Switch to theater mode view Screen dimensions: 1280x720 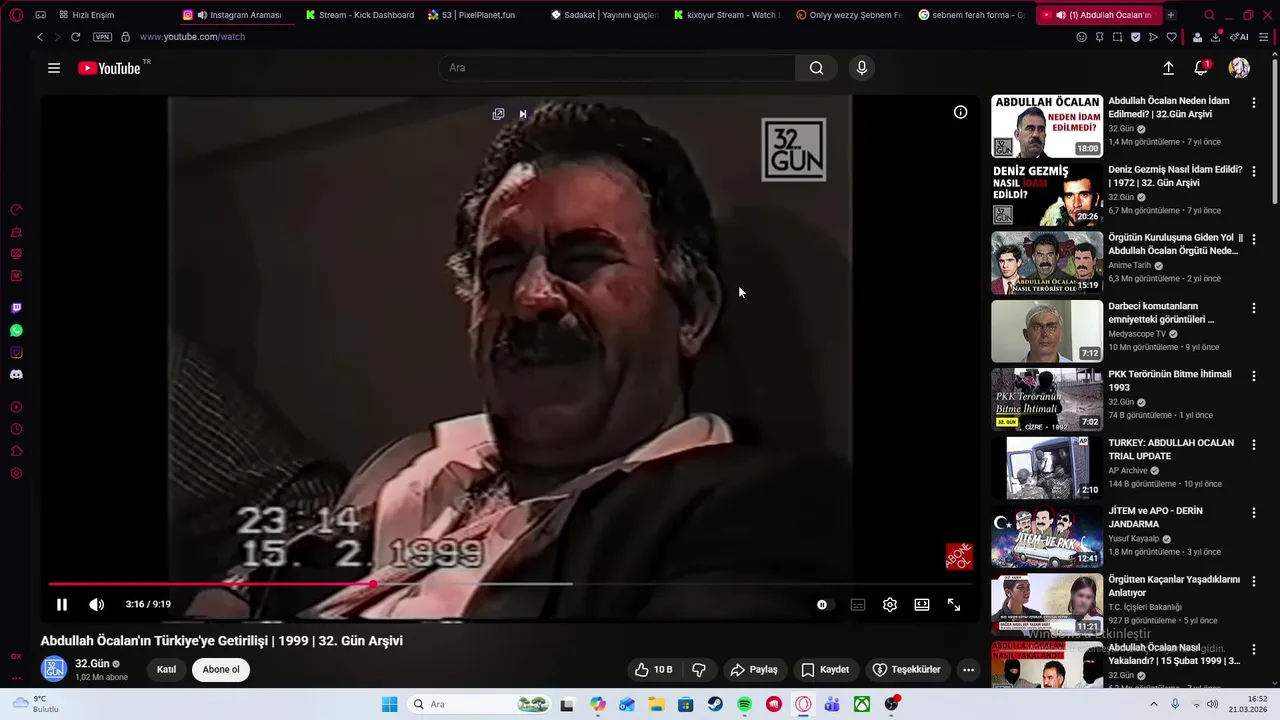[922, 604]
